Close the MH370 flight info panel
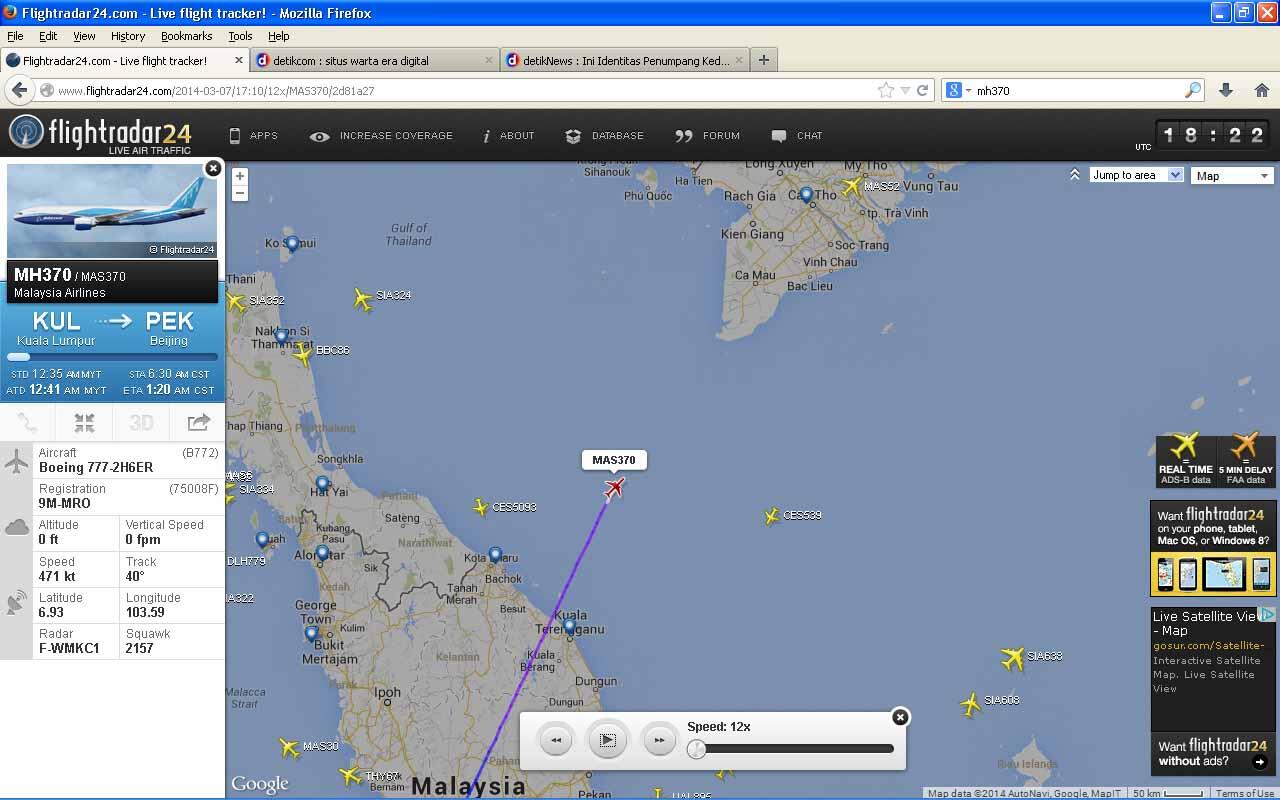Viewport: 1280px width, 800px height. 213,168
